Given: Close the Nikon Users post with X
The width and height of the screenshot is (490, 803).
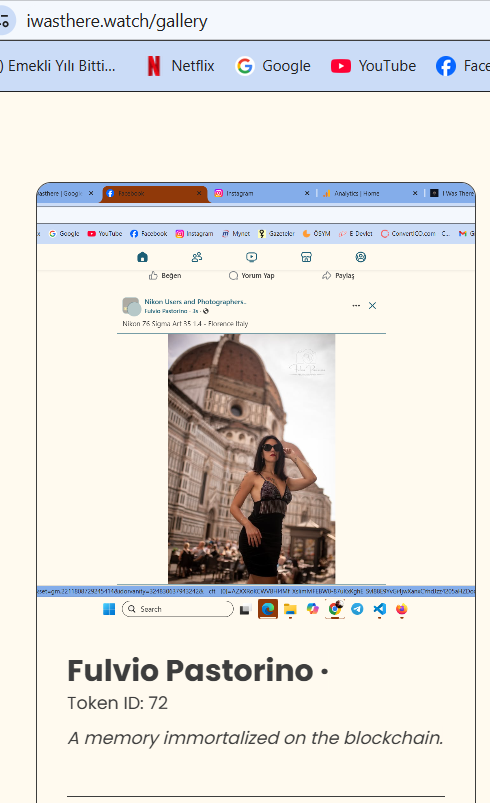Looking at the screenshot, I should (x=373, y=306).
